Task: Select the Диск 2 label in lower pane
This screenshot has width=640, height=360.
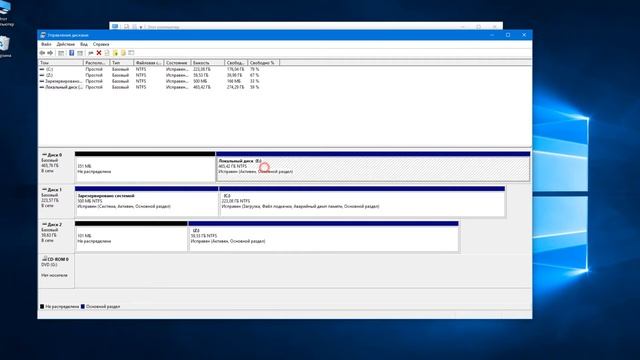Action: [x=54, y=224]
